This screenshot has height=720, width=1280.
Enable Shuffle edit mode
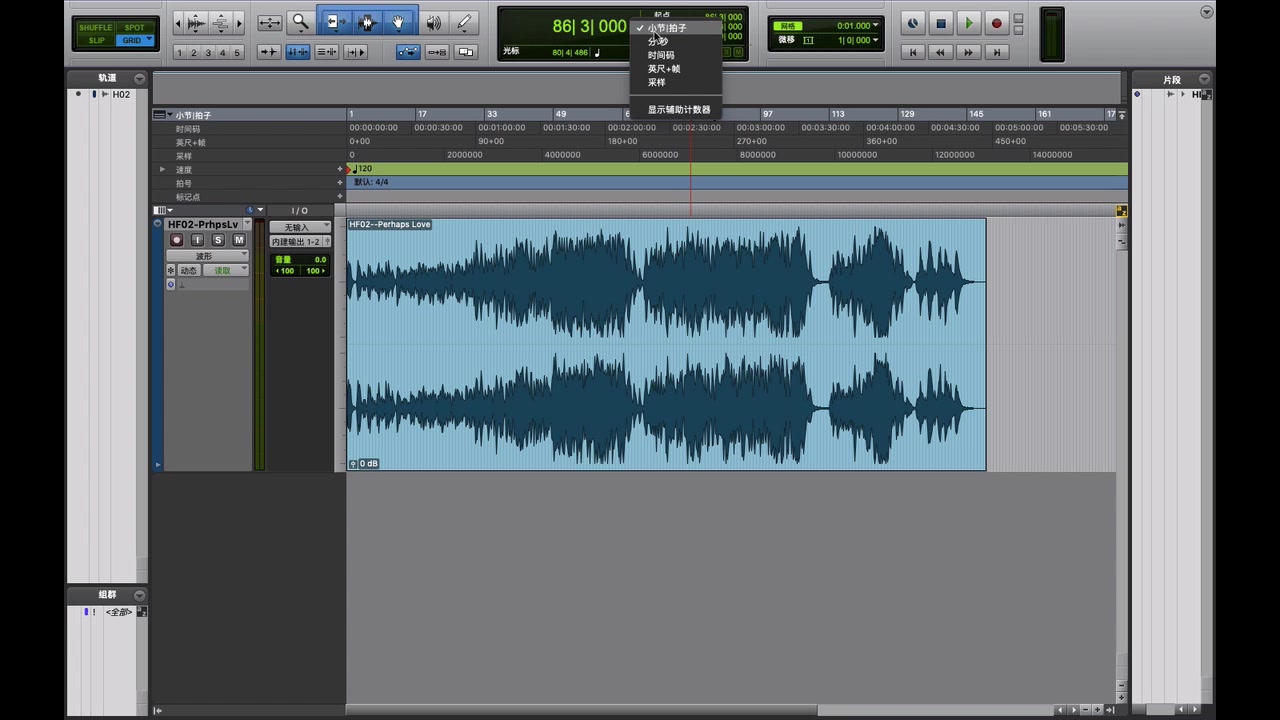(96, 28)
